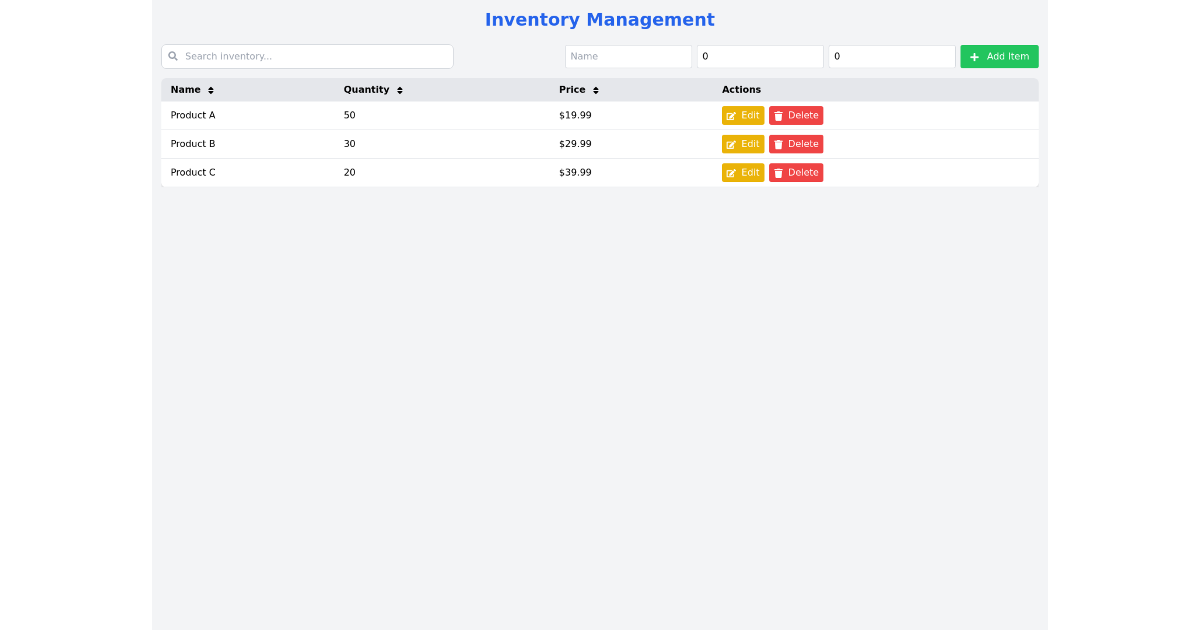This screenshot has width=1200, height=630.
Task: Click the search magnifier icon
Action: [173, 56]
